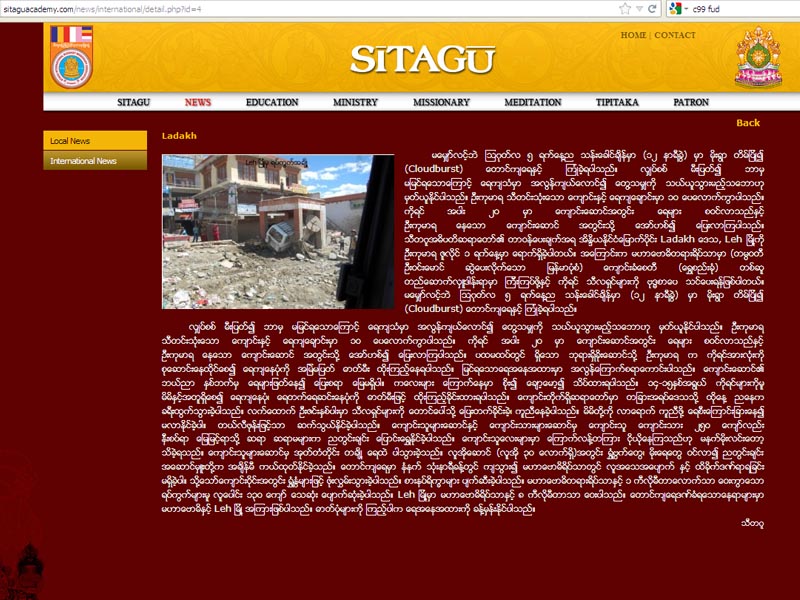Click the SITAGU banner title logo
Screen dimensions: 800x600
[x=422, y=59]
